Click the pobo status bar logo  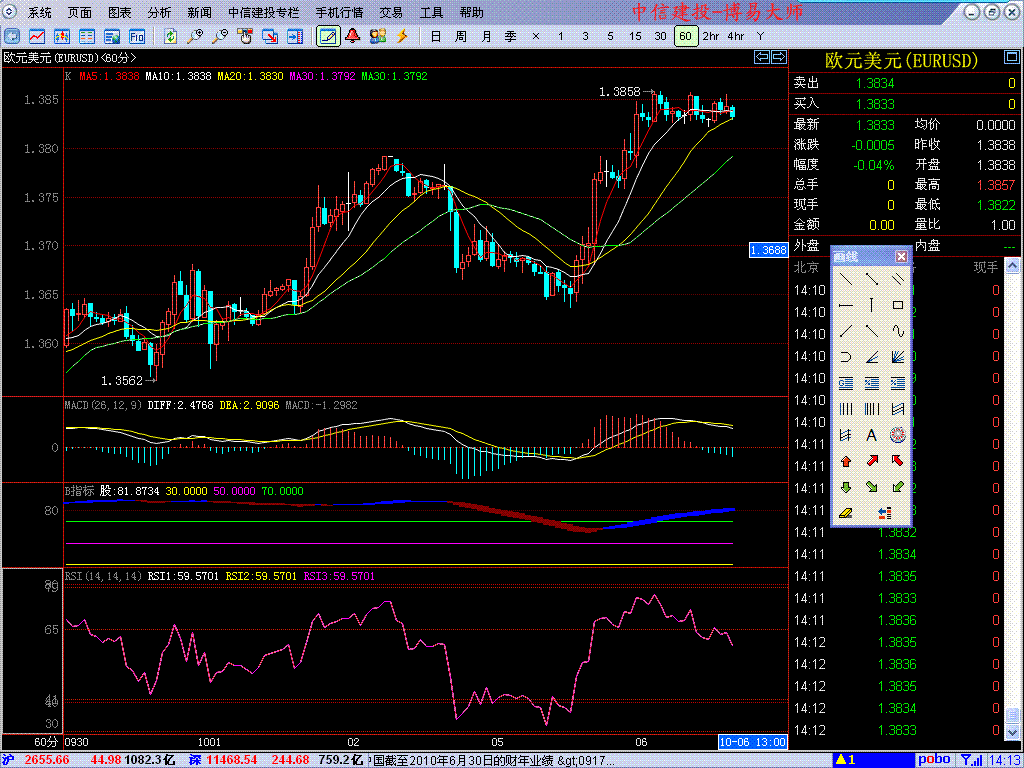pyautogui.click(x=935, y=760)
